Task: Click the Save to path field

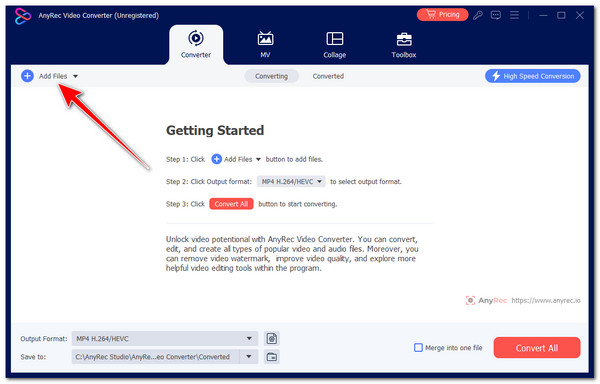Action: pyautogui.click(x=155, y=357)
